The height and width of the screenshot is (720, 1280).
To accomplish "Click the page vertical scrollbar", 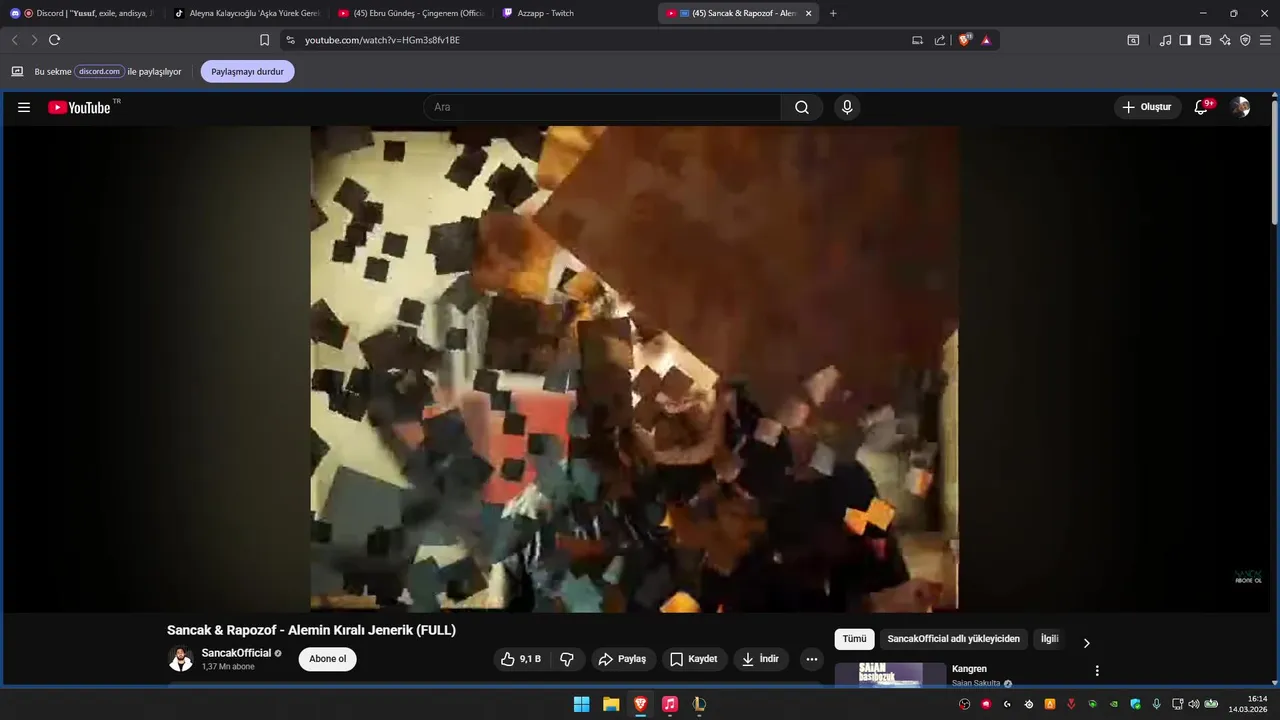I will click(x=1275, y=160).
